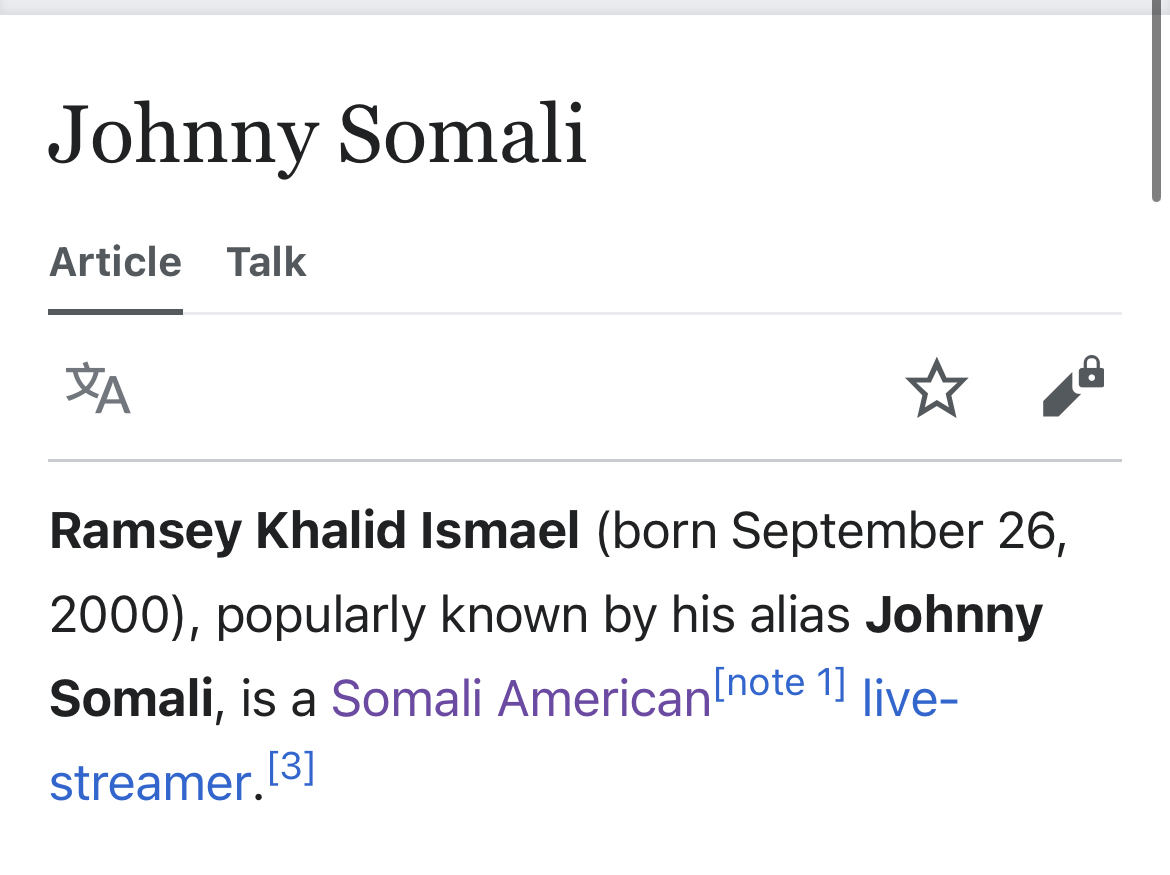Image resolution: width=1170 pixels, height=875 pixels.
Task: Open the live-streamer link
Action: tap(909, 698)
